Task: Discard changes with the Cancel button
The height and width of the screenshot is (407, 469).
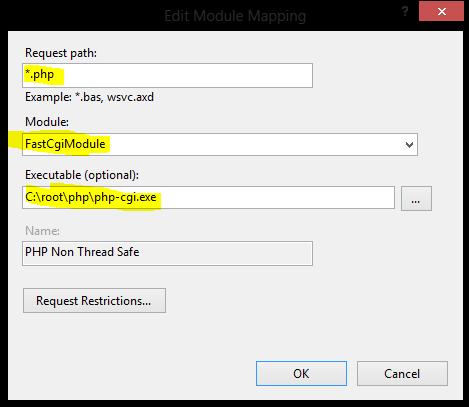Action: [402, 373]
